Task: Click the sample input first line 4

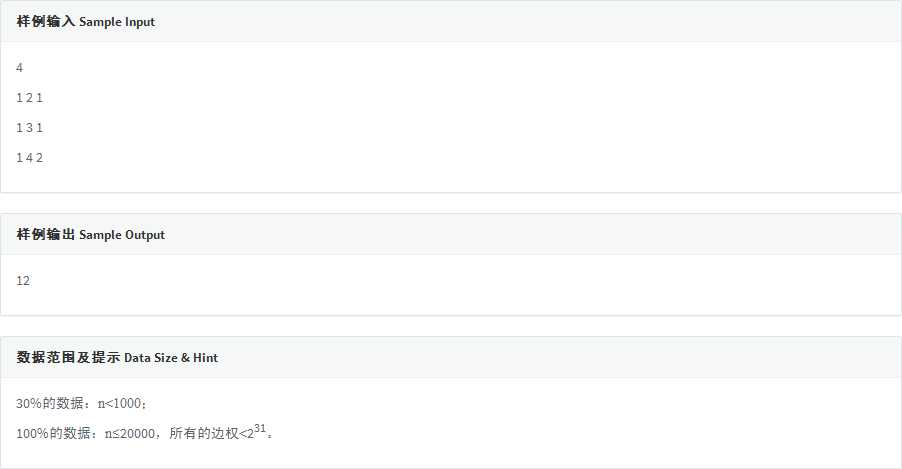Action: [20, 68]
